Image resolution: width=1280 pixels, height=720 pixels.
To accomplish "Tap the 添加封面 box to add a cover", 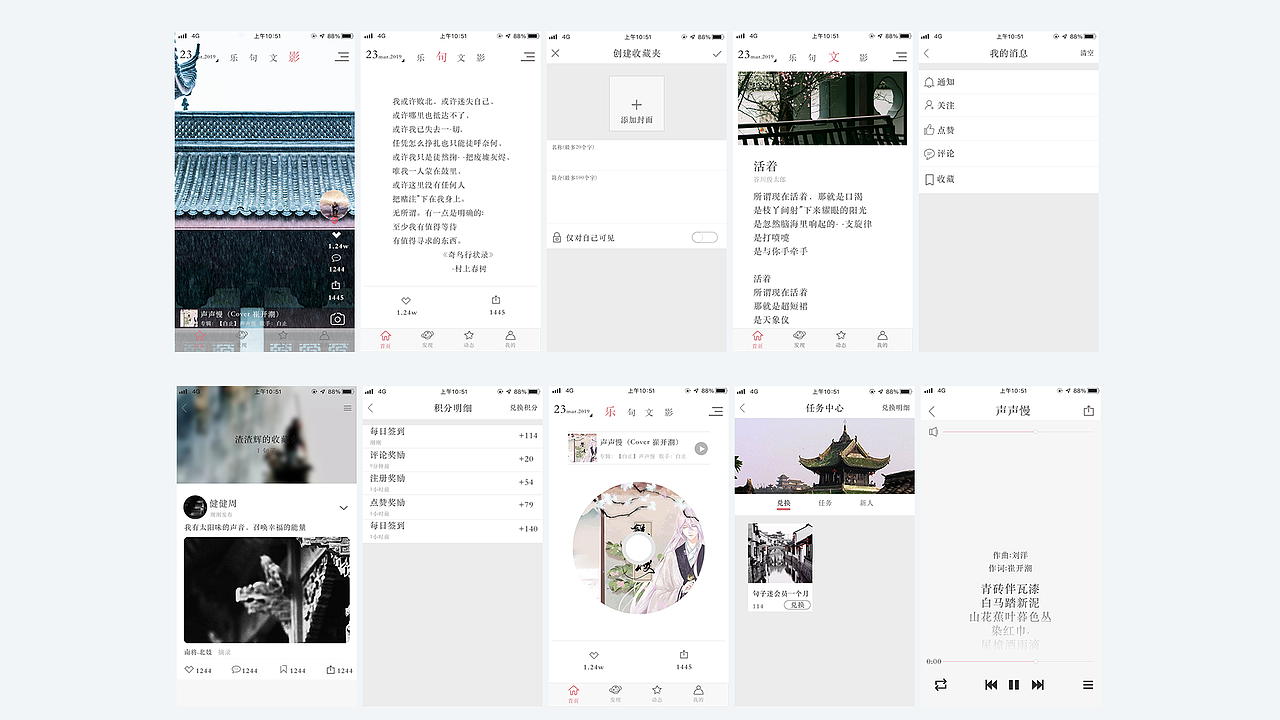I will 636,104.
